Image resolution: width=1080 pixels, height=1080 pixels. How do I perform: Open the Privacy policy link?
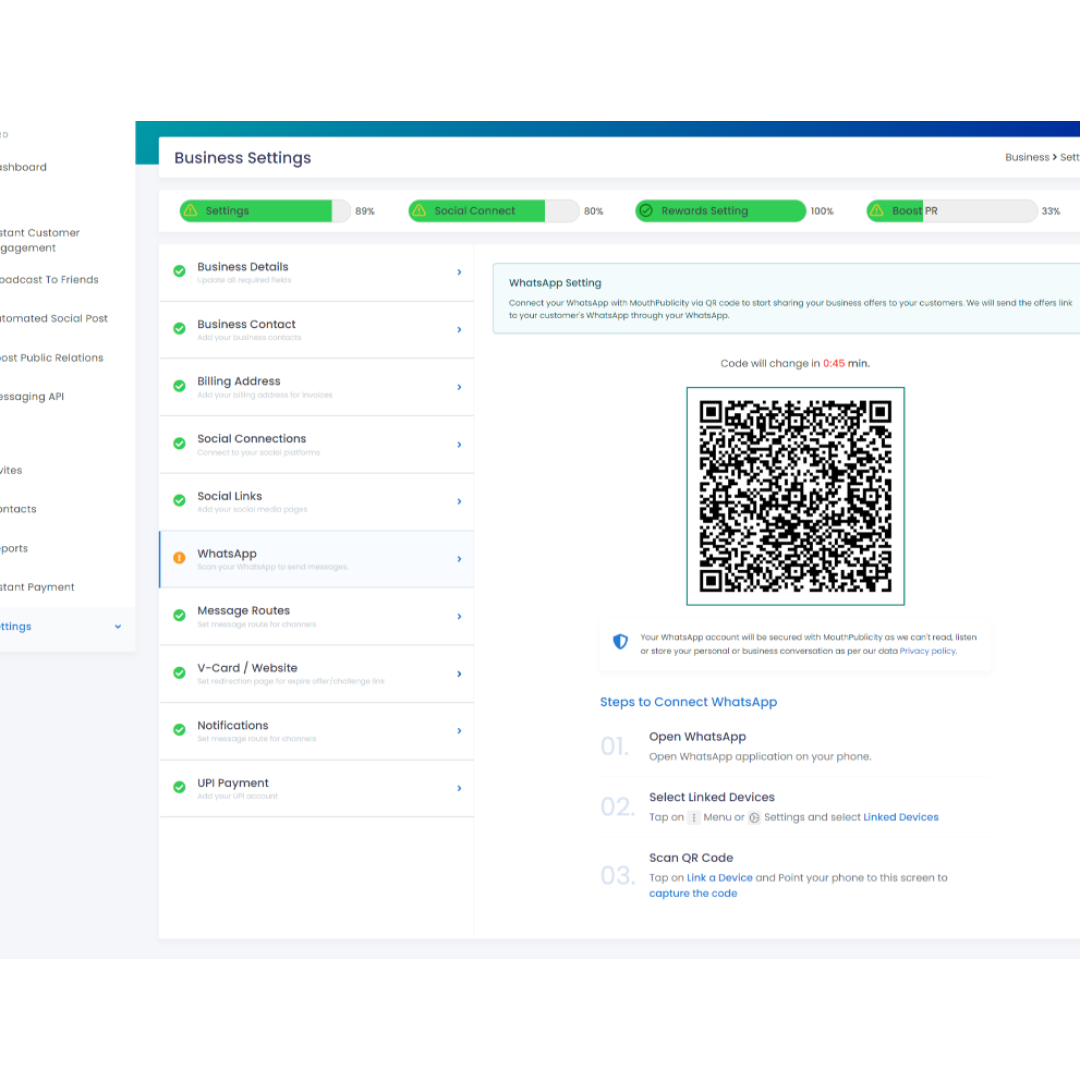(928, 651)
